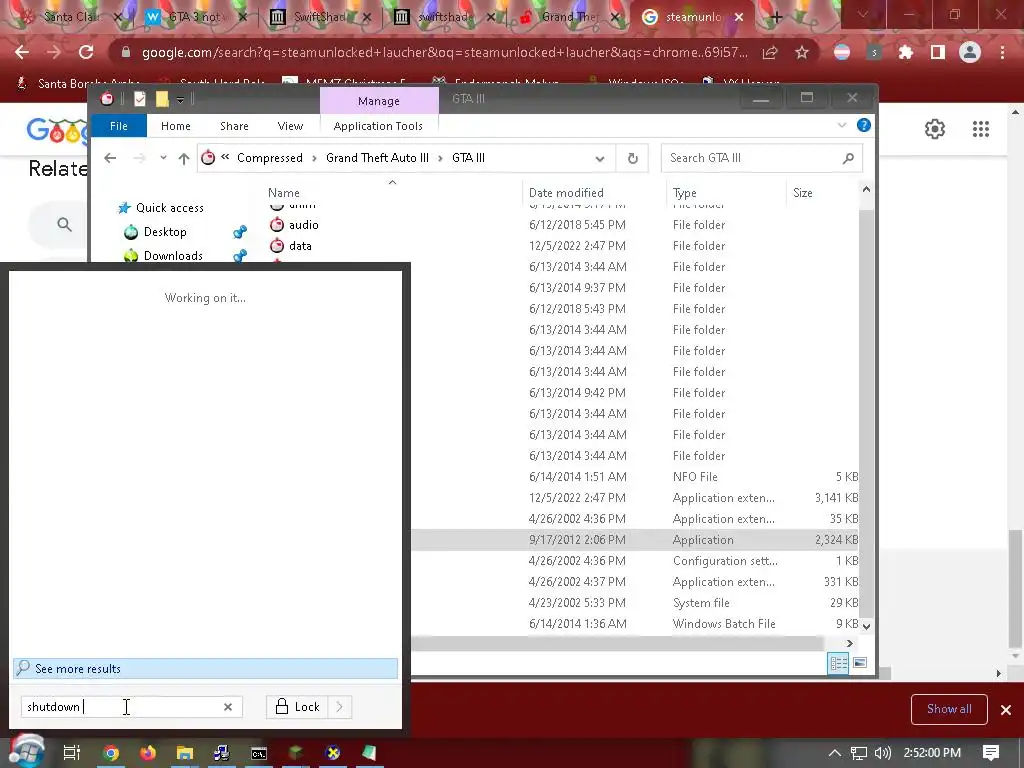The height and width of the screenshot is (768, 1024).
Task: Select the Windows Batch File row
Action: pyautogui.click(x=635, y=624)
